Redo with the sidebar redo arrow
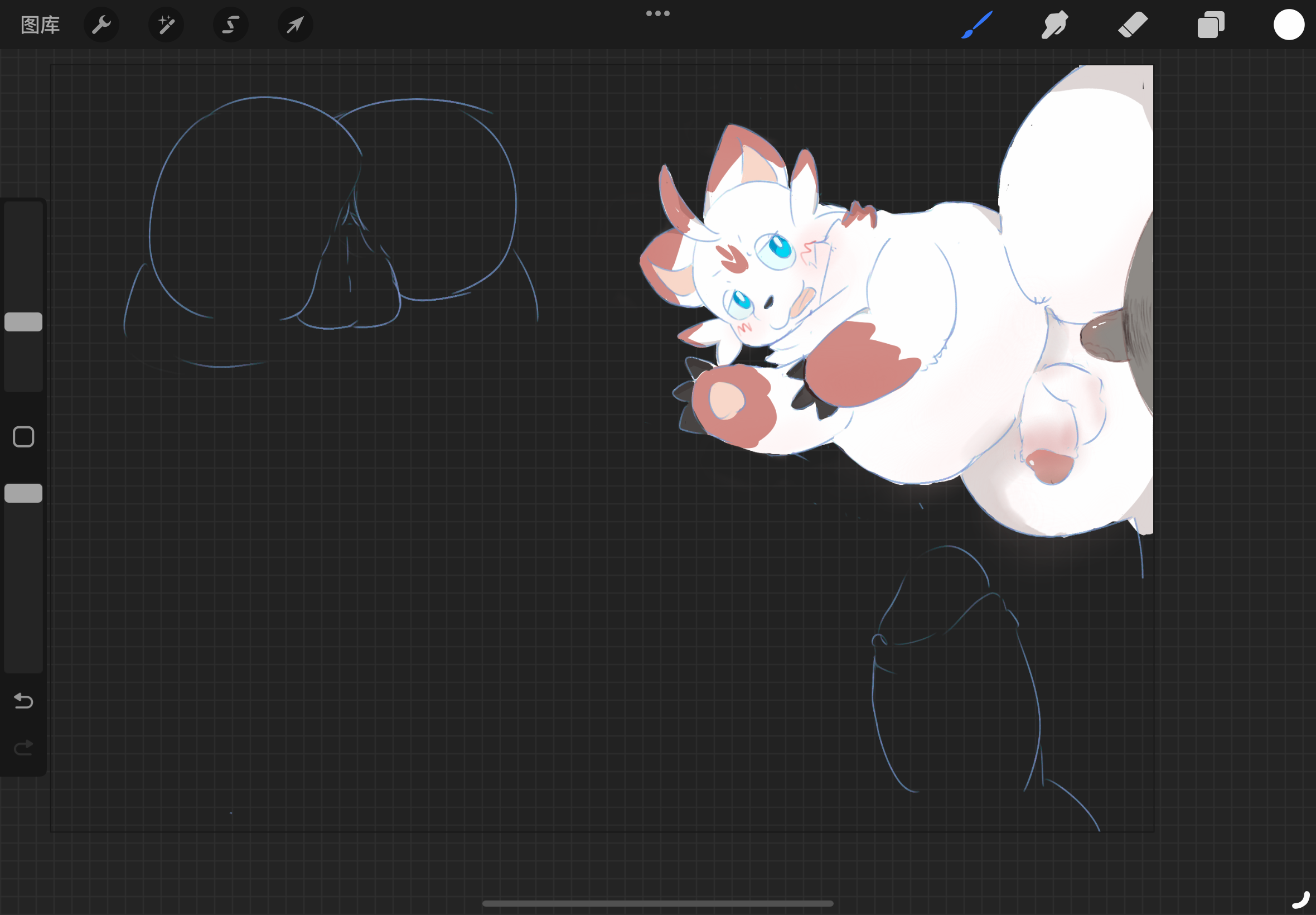 pyautogui.click(x=23, y=748)
